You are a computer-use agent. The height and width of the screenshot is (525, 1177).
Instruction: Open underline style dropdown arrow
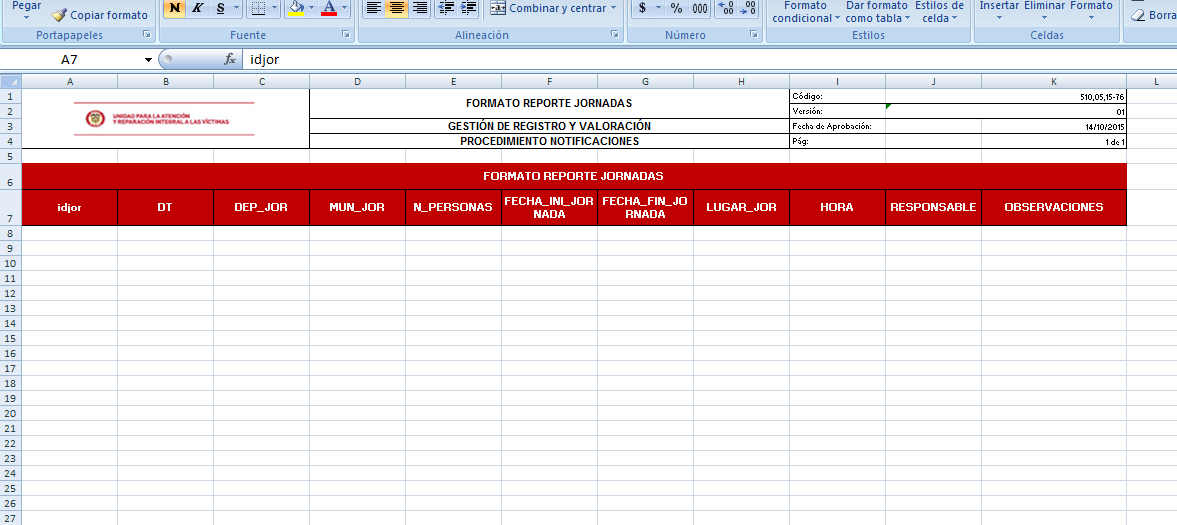[x=236, y=8]
